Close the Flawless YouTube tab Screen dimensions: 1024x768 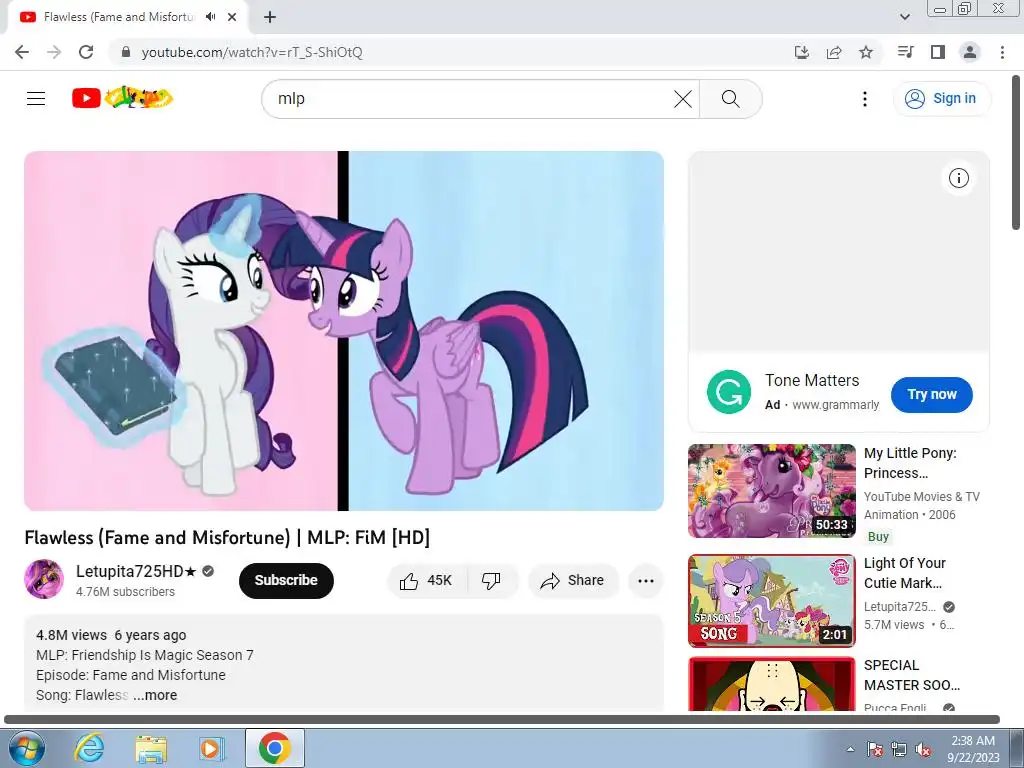(x=232, y=17)
